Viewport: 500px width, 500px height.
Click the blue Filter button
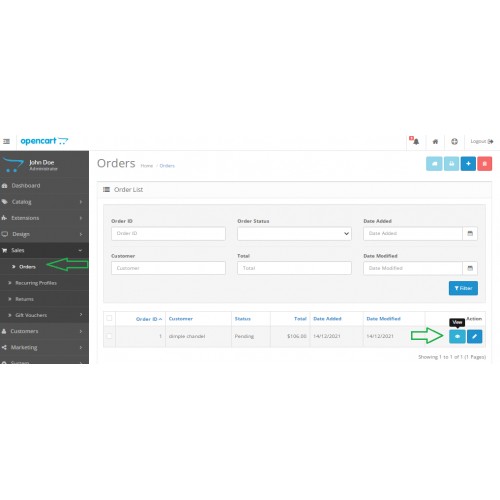pos(463,288)
